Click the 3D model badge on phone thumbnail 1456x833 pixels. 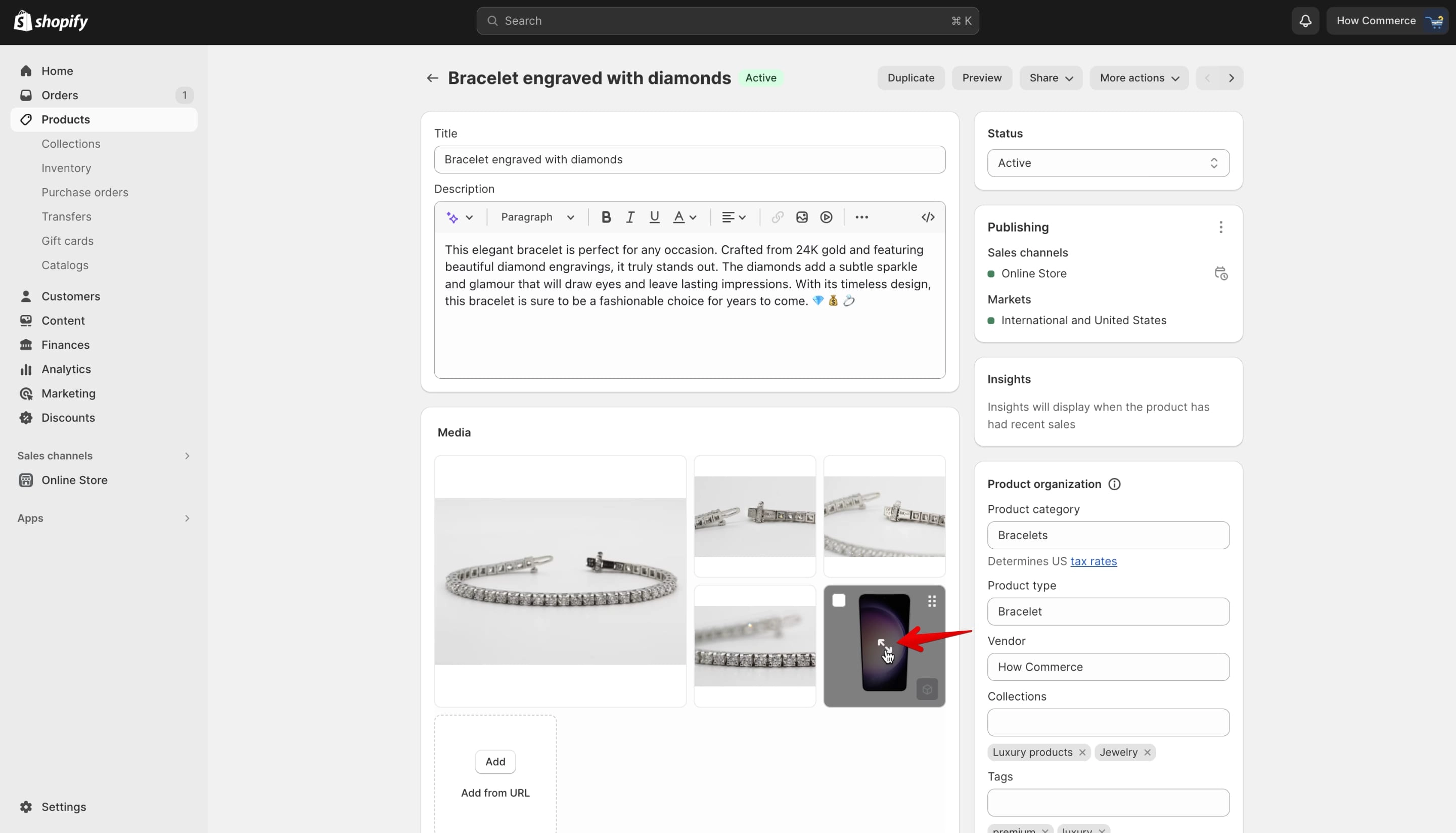click(x=927, y=689)
